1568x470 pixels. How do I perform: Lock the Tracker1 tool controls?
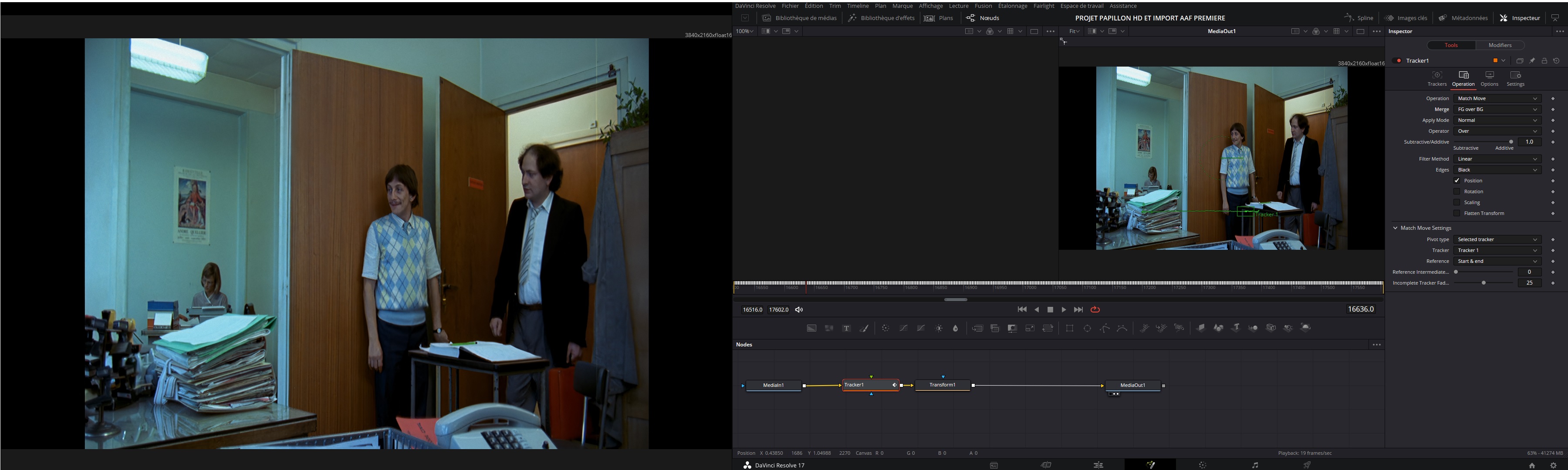click(x=1544, y=61)
